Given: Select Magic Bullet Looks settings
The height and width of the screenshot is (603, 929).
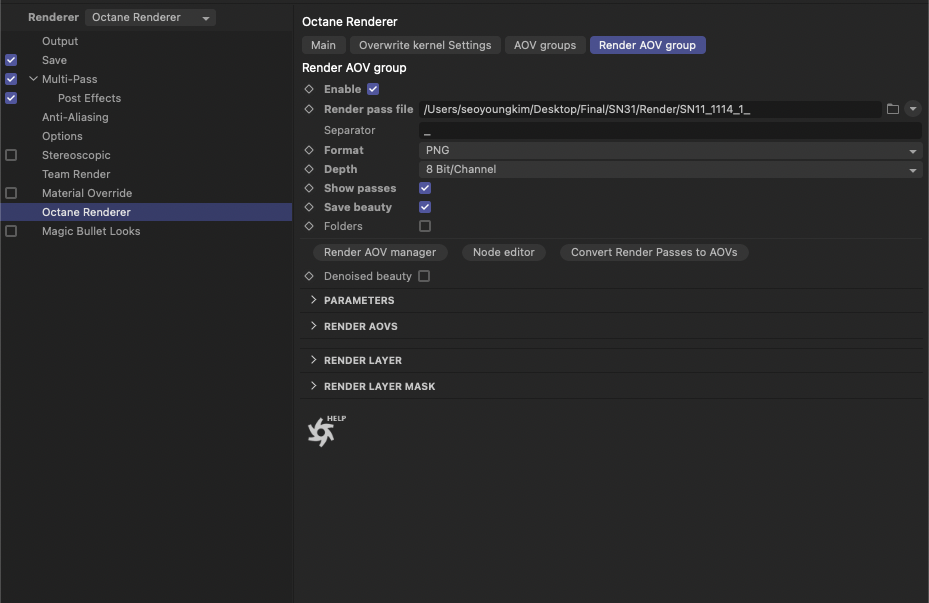Looking at the screenshot, I should 91,231.
